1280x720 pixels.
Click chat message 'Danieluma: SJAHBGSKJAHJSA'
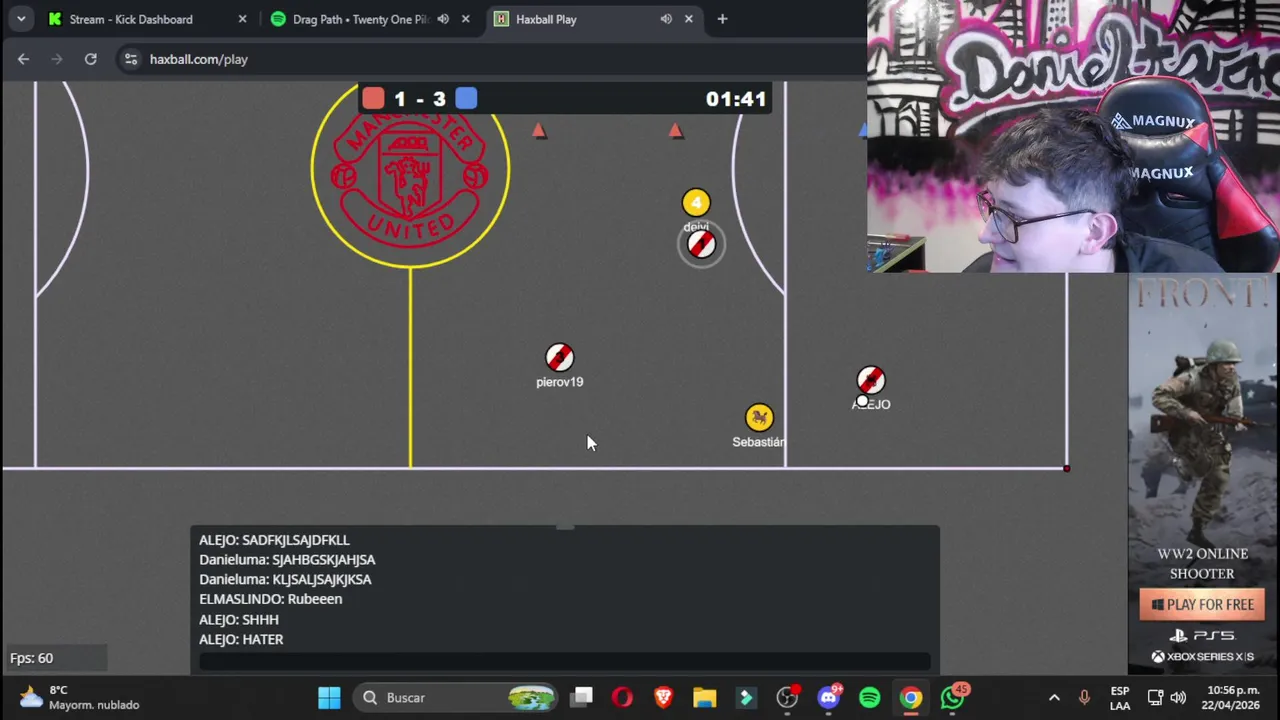287,560
